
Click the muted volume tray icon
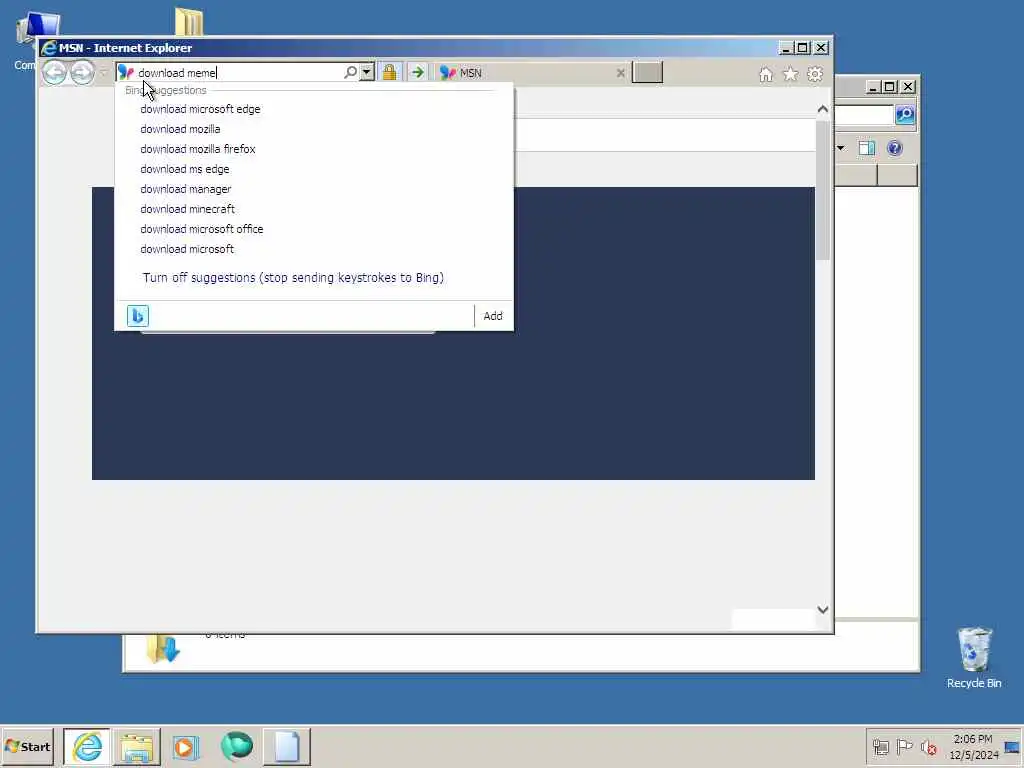coord(928,747)
